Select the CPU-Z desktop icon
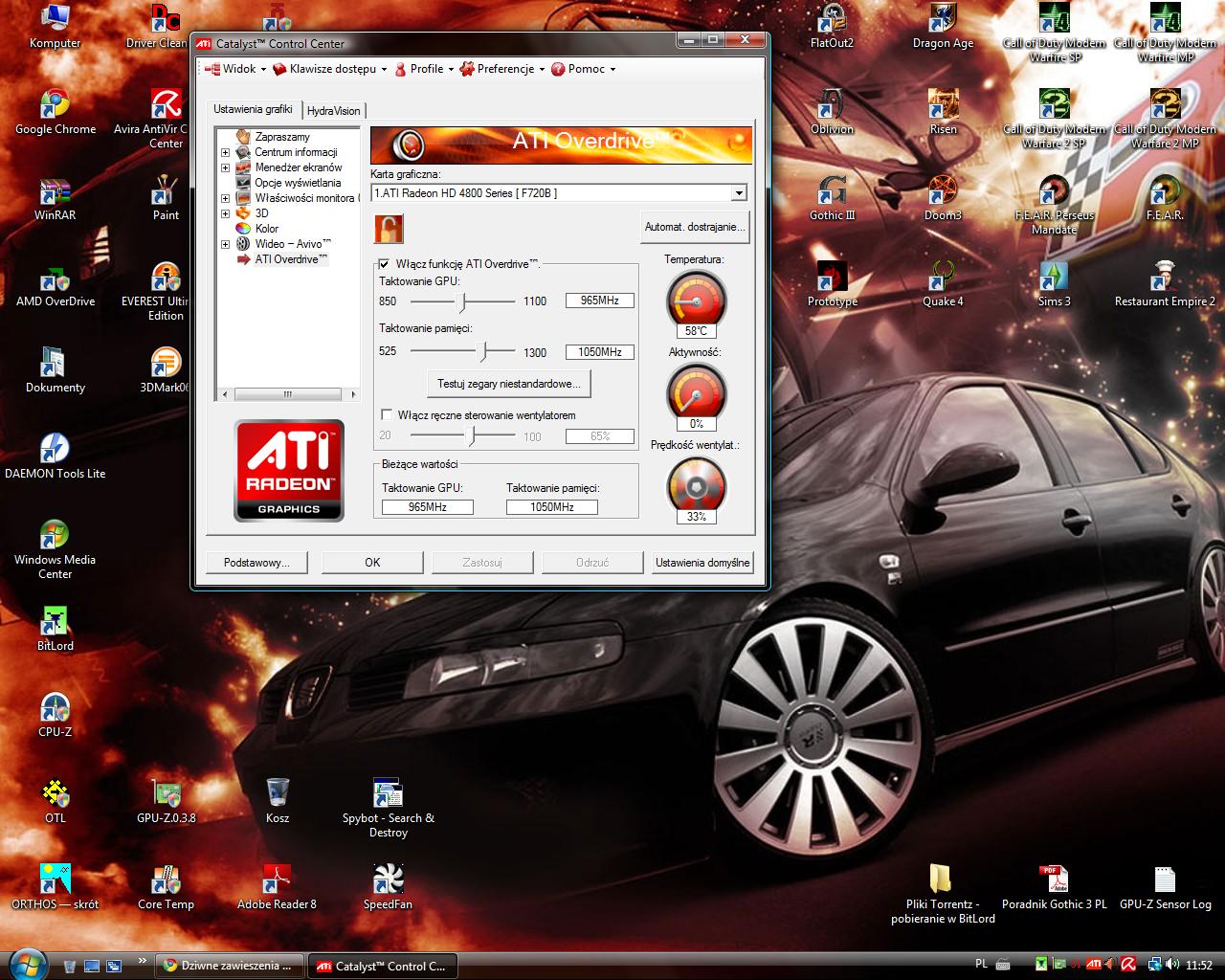The height and width of the screenshot is (980, 1225). pyautogui.click(x=55, y=715)
